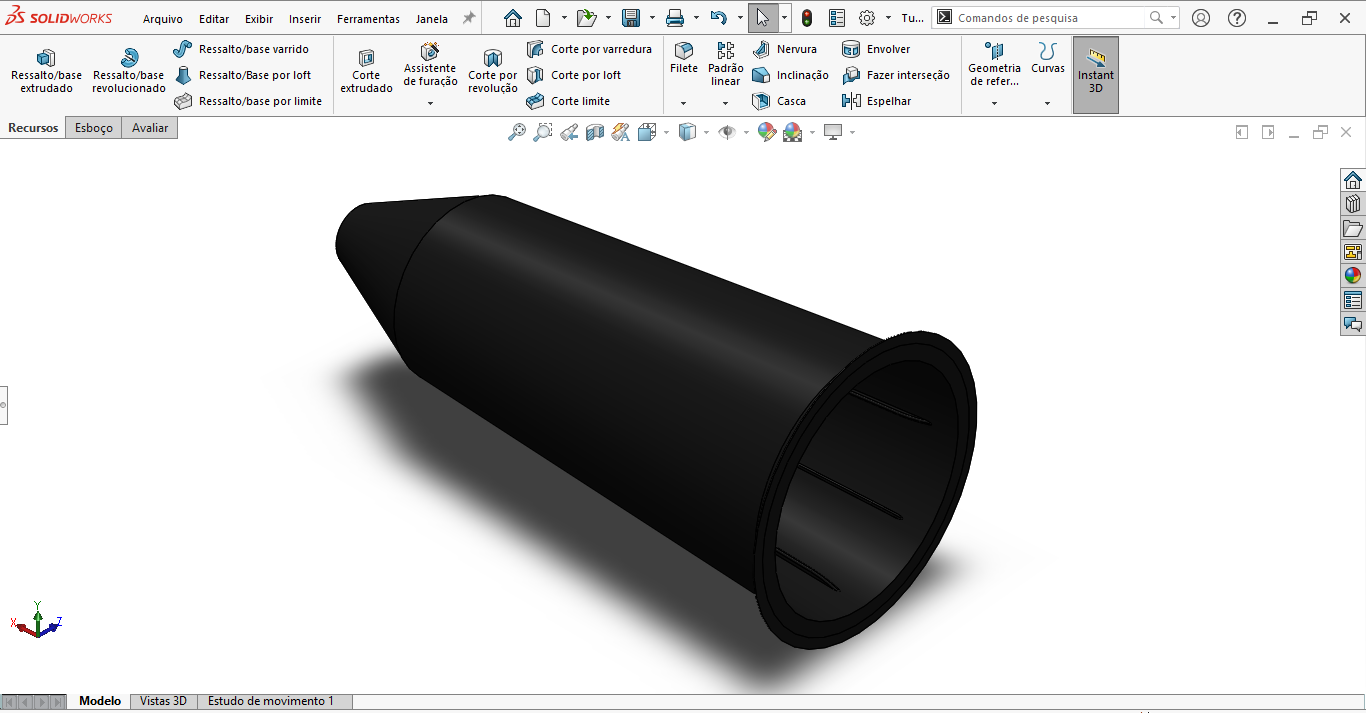Open the Ferramentas menu

click(x=368, y=19)
